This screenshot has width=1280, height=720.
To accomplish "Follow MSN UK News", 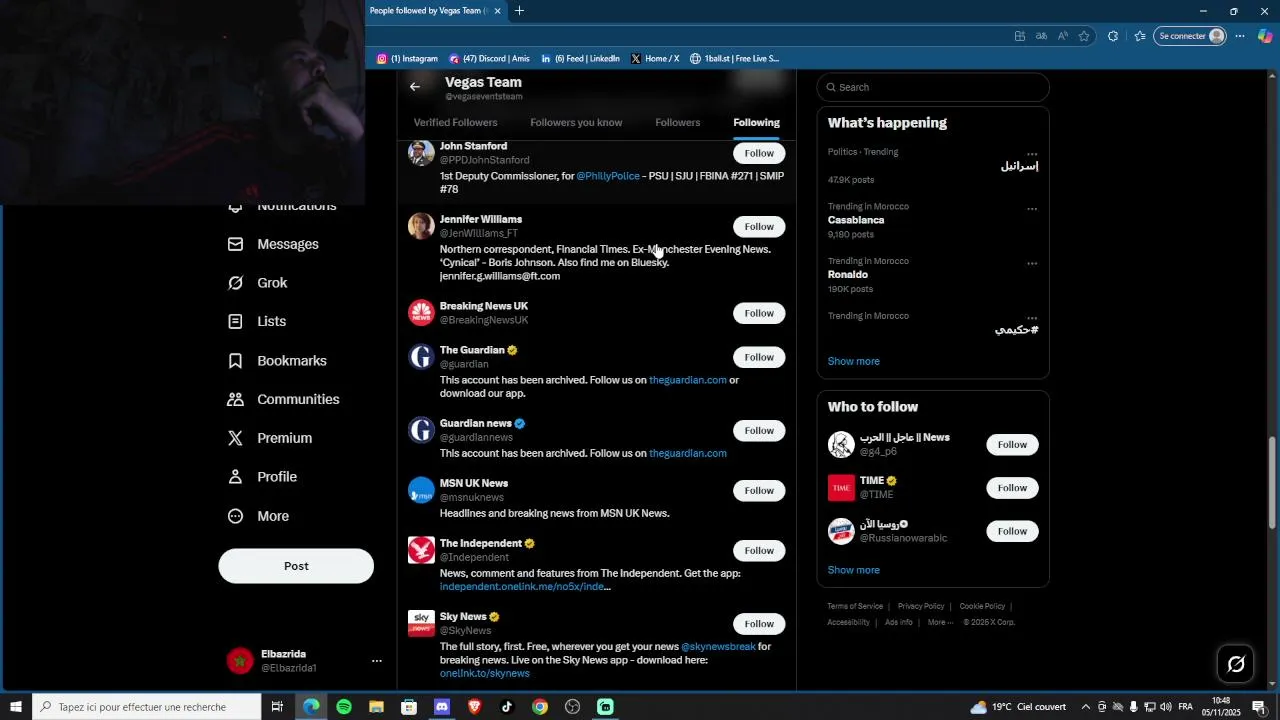I will [x=759, y=490].
